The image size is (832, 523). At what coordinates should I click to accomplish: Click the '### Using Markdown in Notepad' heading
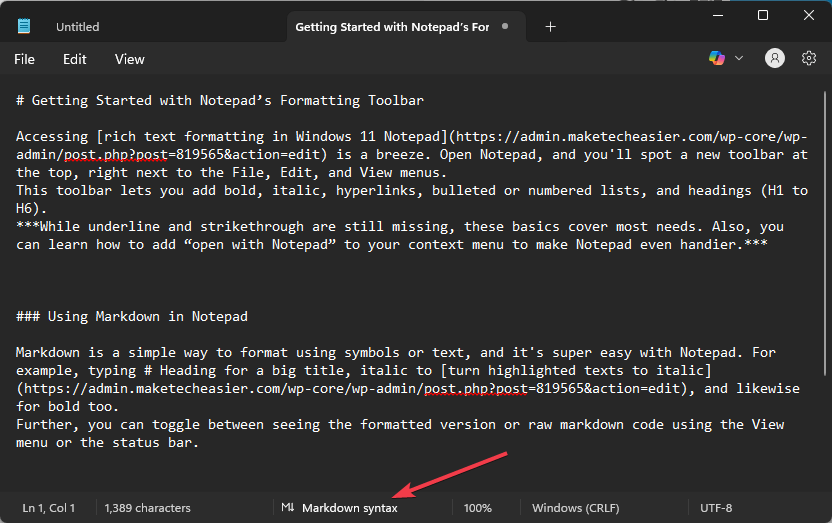pyautogui.click(x=132, y=317)
